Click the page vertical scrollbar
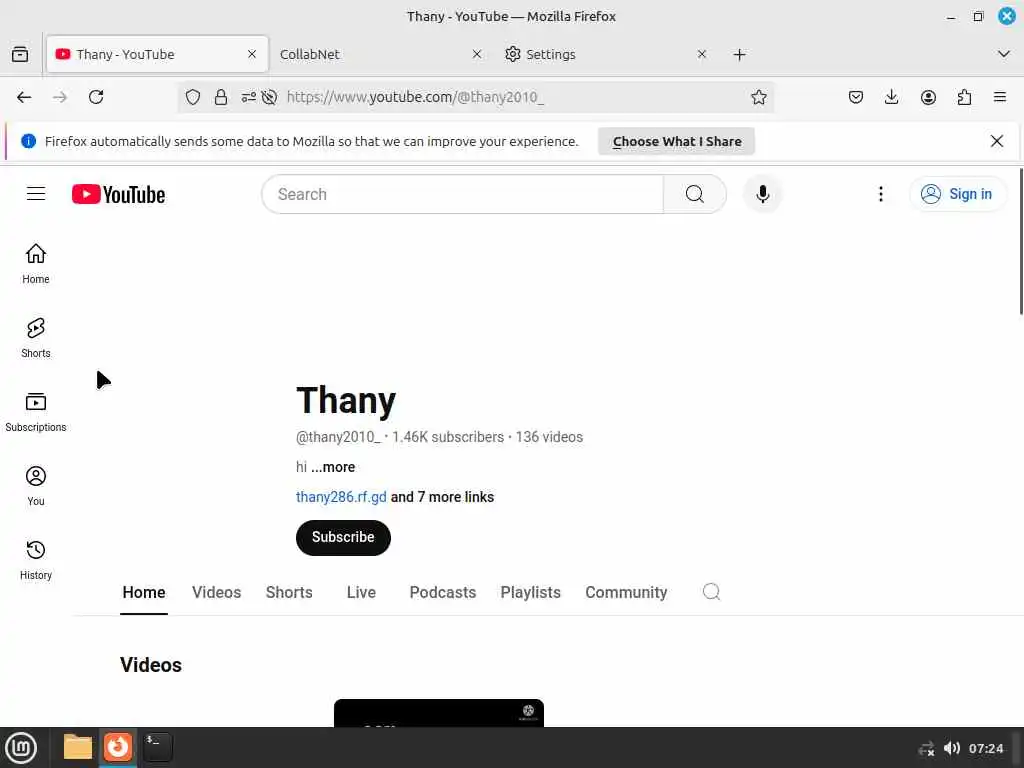1024x768 pixels. tap(1021, 242)
